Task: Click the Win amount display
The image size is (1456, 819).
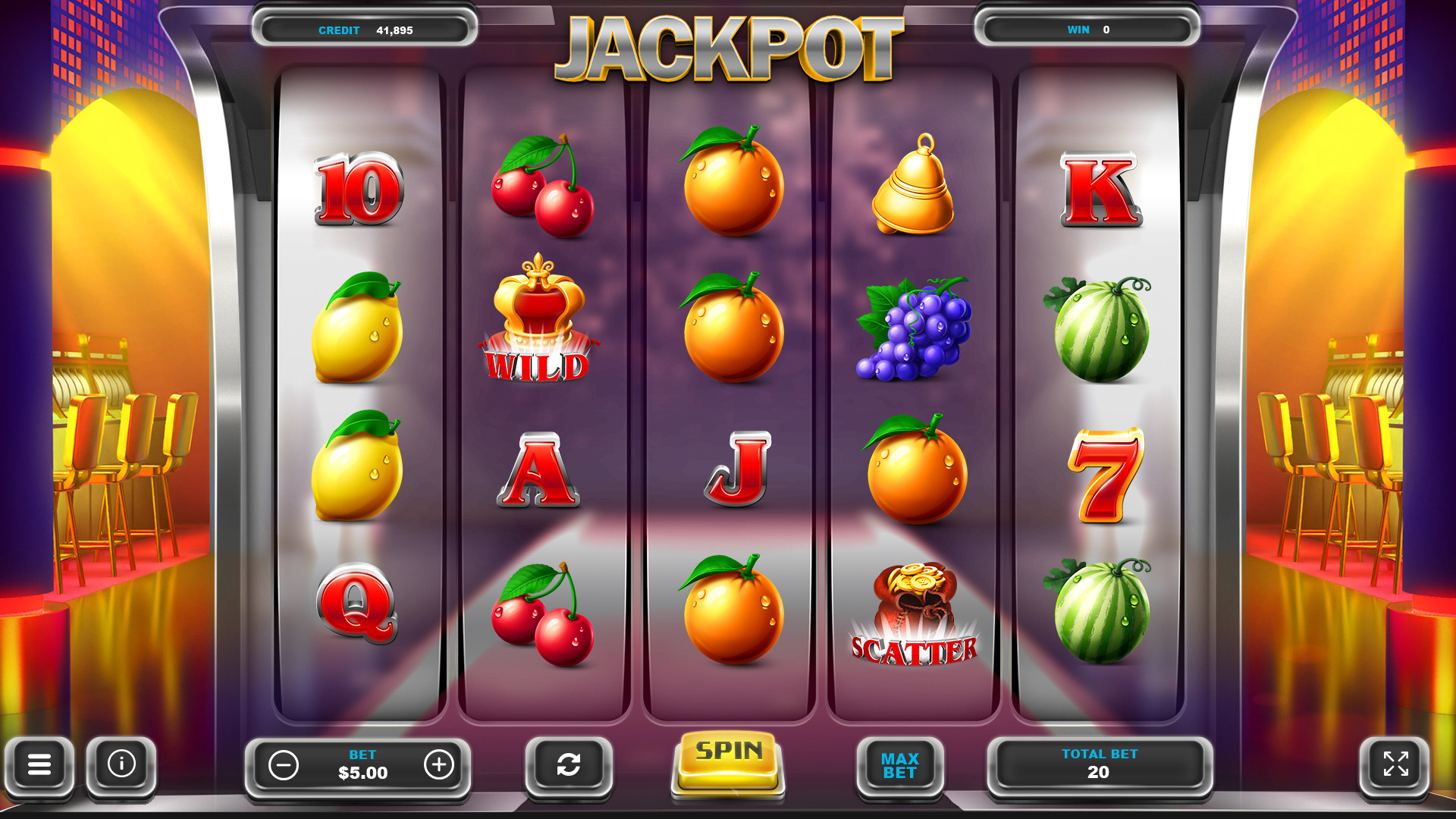Action: coord(1087,29)
